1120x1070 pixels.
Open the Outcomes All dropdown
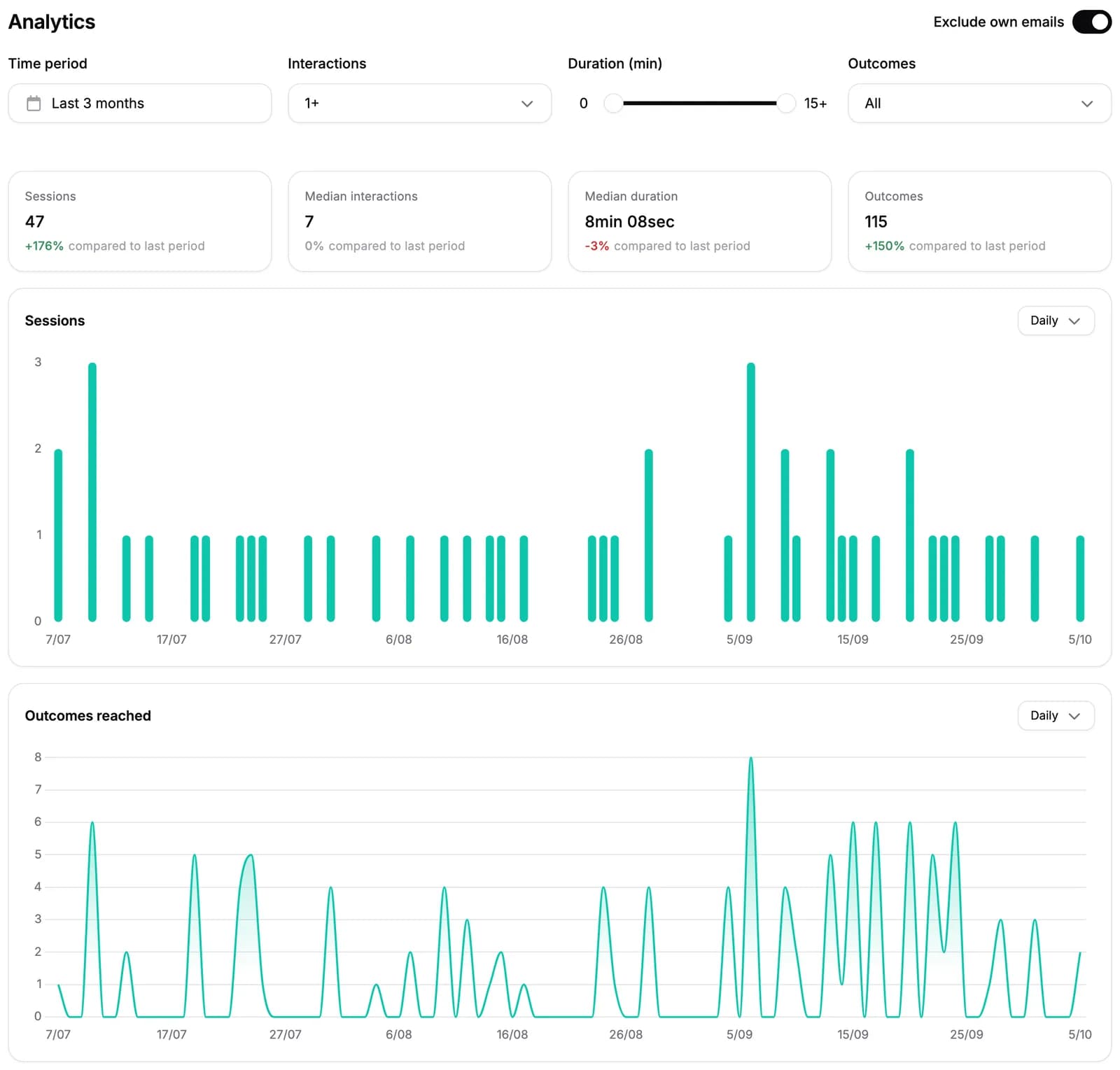click(979, 104)
